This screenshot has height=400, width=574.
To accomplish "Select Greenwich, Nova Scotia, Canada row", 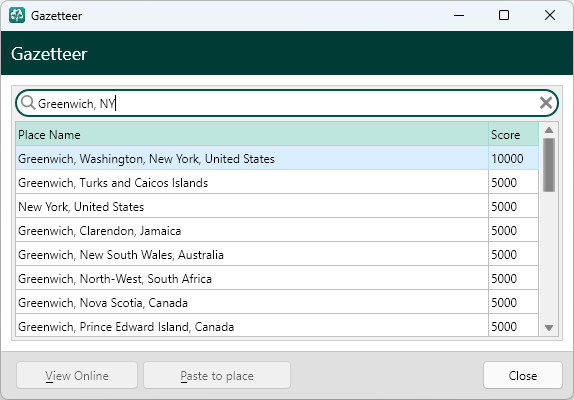I will point(277,302).
